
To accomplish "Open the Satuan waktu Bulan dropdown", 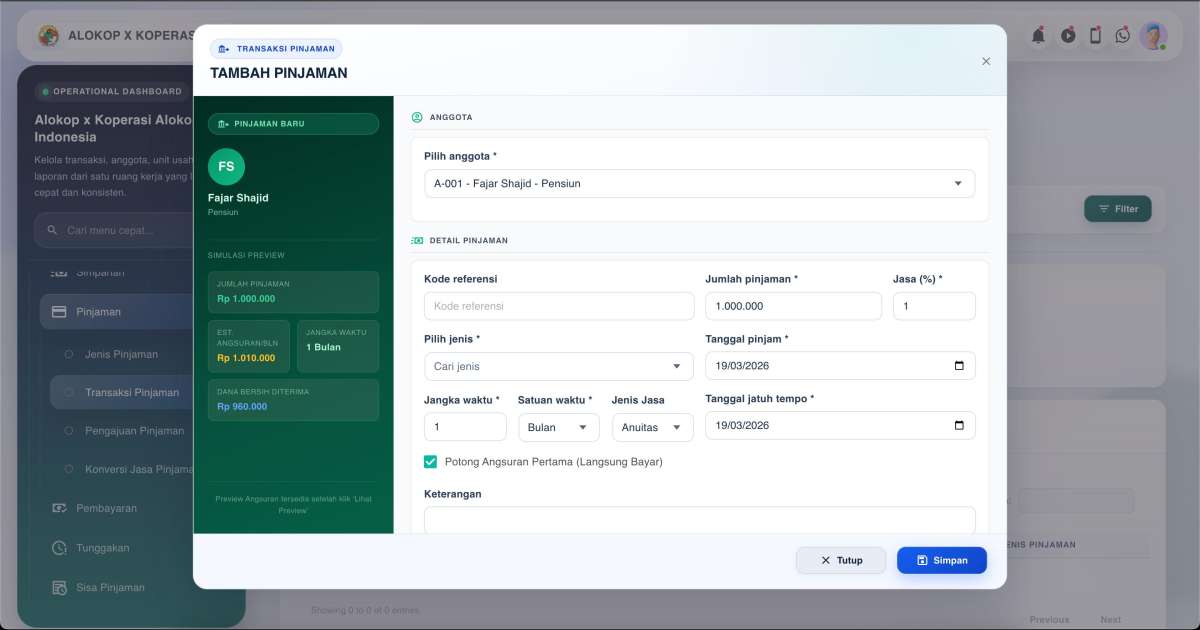I will (558, 427).
